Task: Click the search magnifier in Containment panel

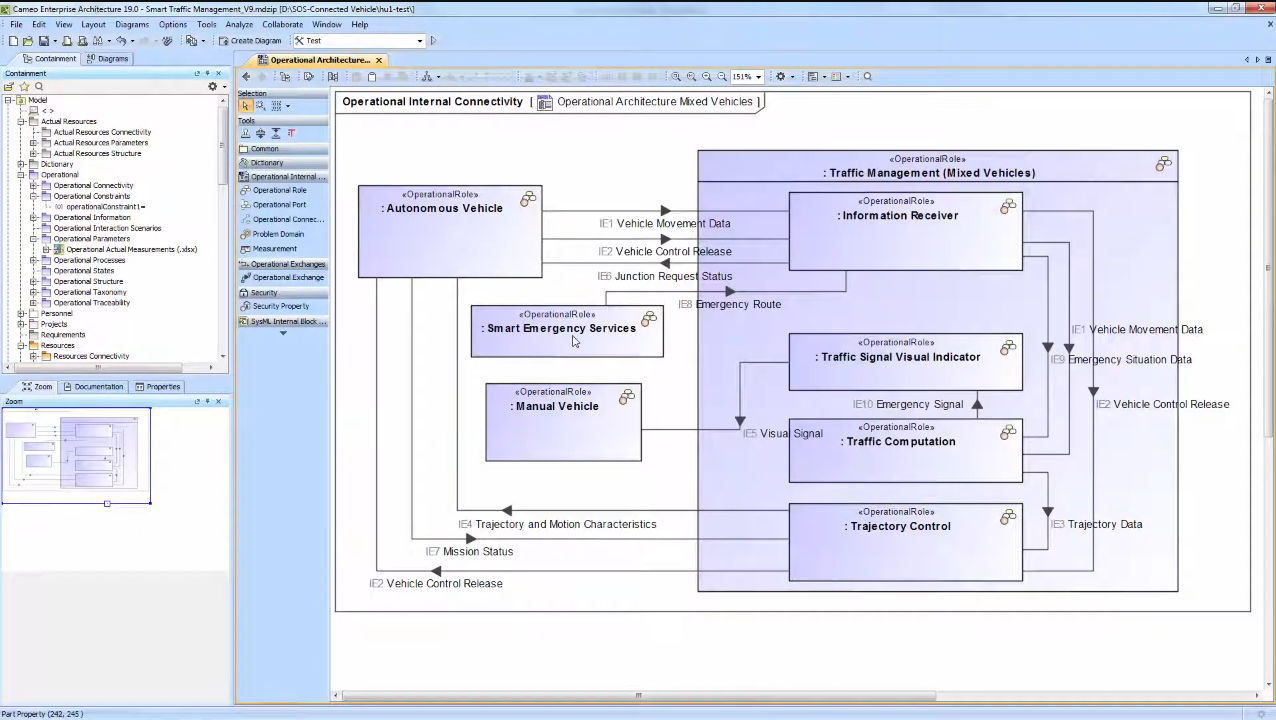Action: 39,87
